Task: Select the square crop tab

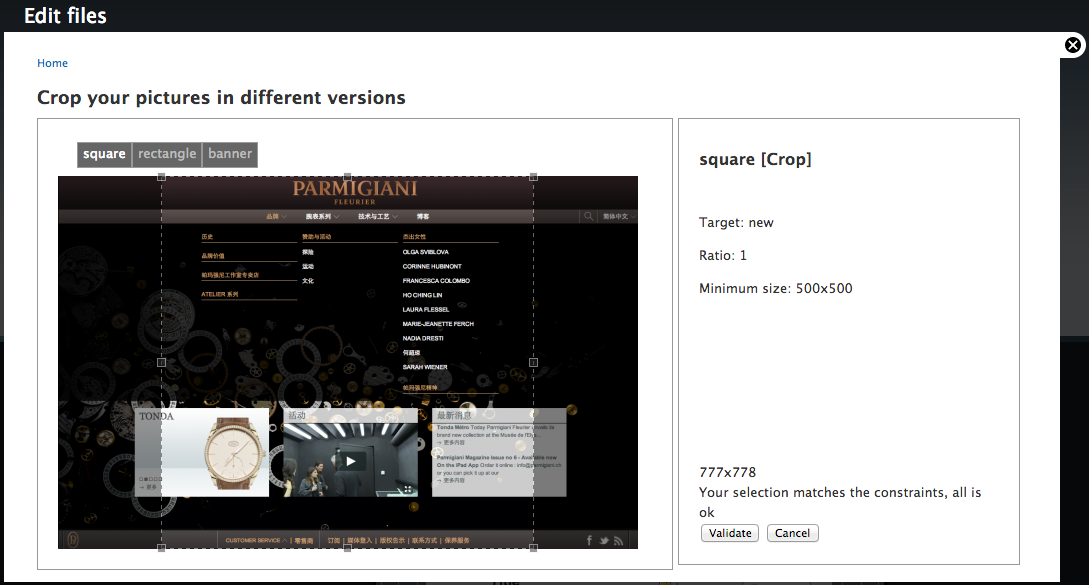Action: [104, 154]
